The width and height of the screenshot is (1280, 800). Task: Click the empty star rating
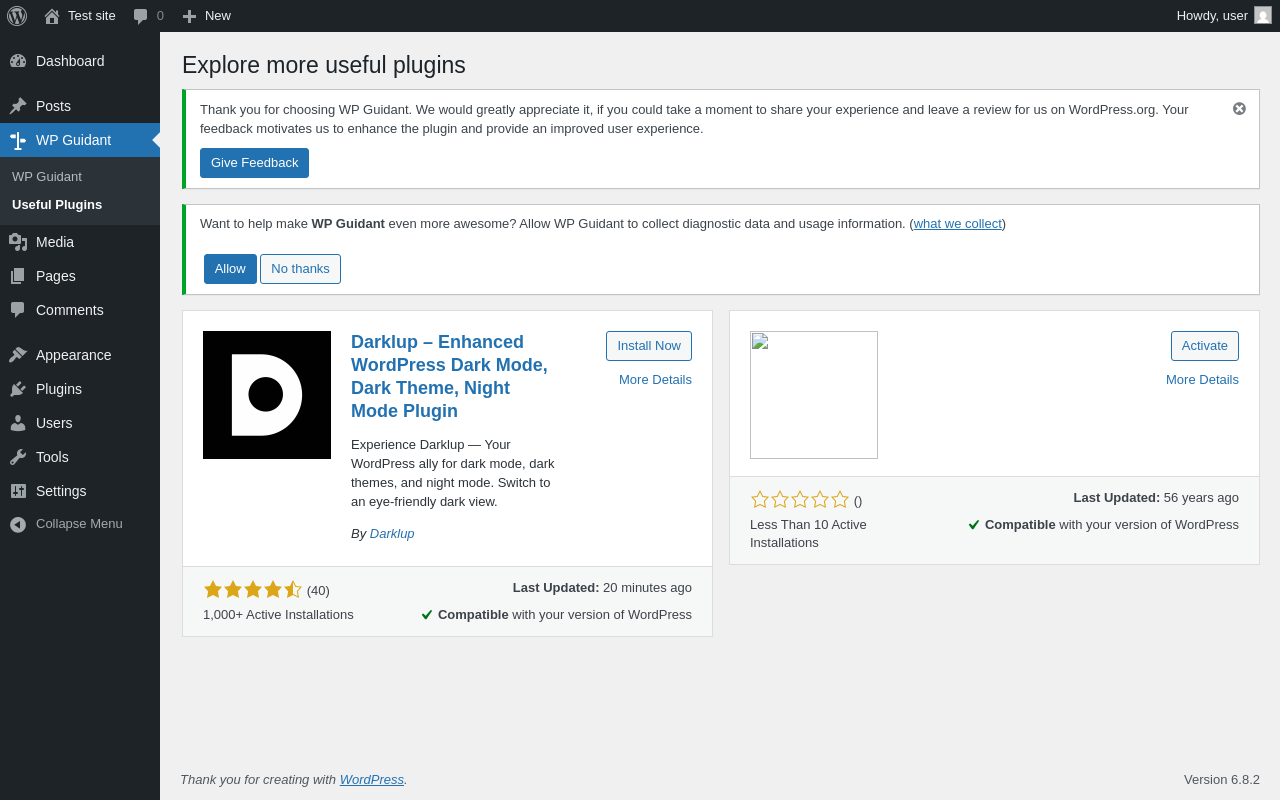click(800, 500)
